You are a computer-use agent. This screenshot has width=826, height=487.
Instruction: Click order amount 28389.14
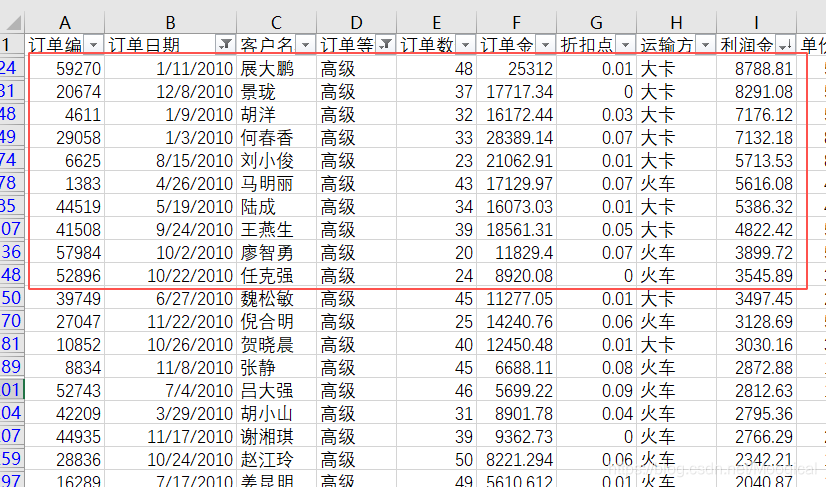click(519, 138)
